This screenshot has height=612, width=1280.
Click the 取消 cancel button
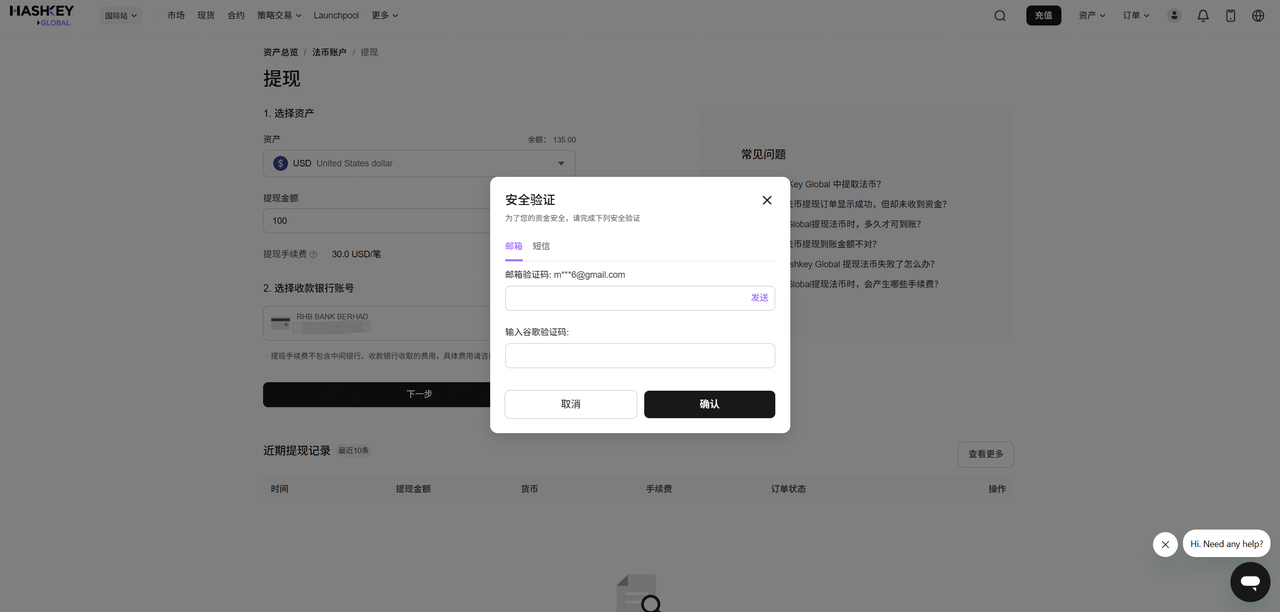pyautogui.click(x=571, y=404)
